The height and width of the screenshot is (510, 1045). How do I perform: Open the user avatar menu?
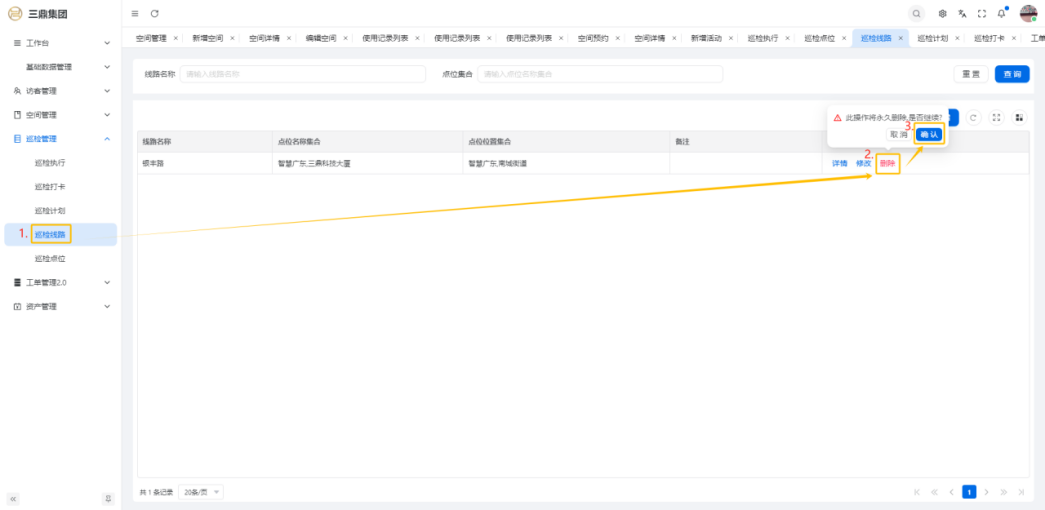point(1028,13)
